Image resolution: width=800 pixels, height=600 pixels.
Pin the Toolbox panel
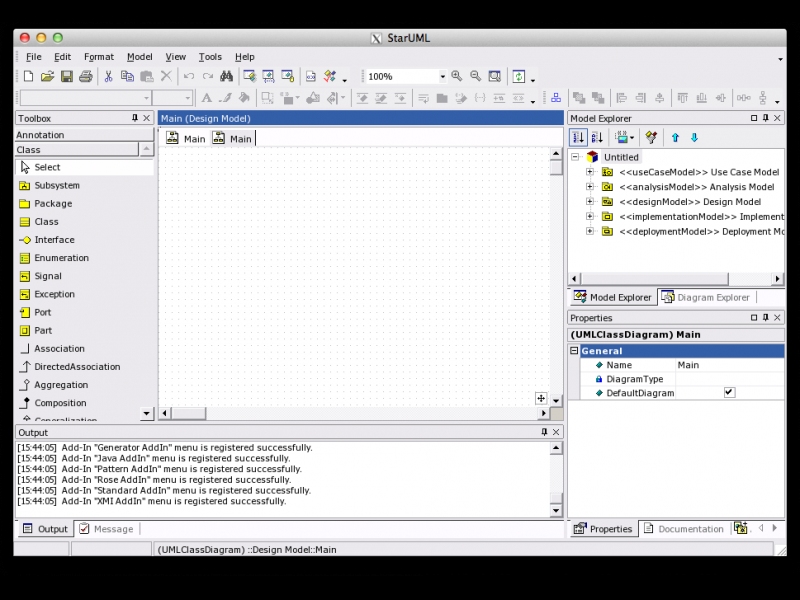(x=135, y=118)
